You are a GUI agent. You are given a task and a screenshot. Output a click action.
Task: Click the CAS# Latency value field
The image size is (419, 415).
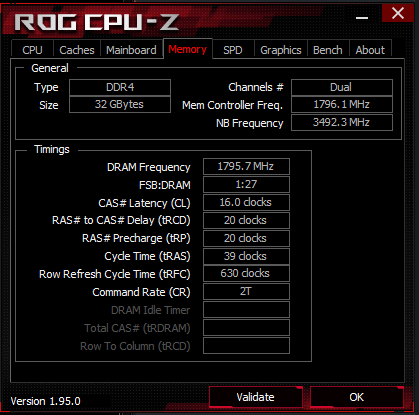pos(246,202)
